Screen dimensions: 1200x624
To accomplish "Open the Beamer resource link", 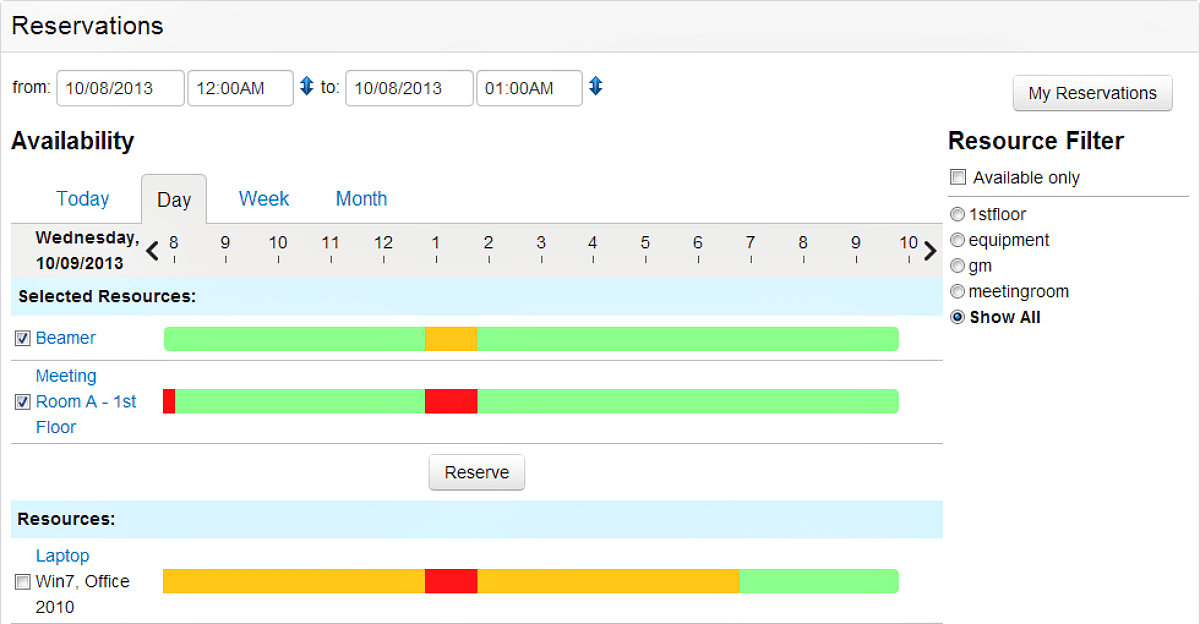I will pos(66,338).
